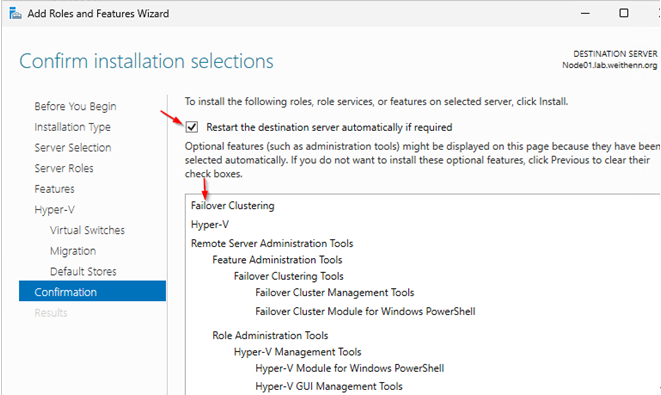Minimize the Add Roles and Features Wizard

tap(585, 13)
